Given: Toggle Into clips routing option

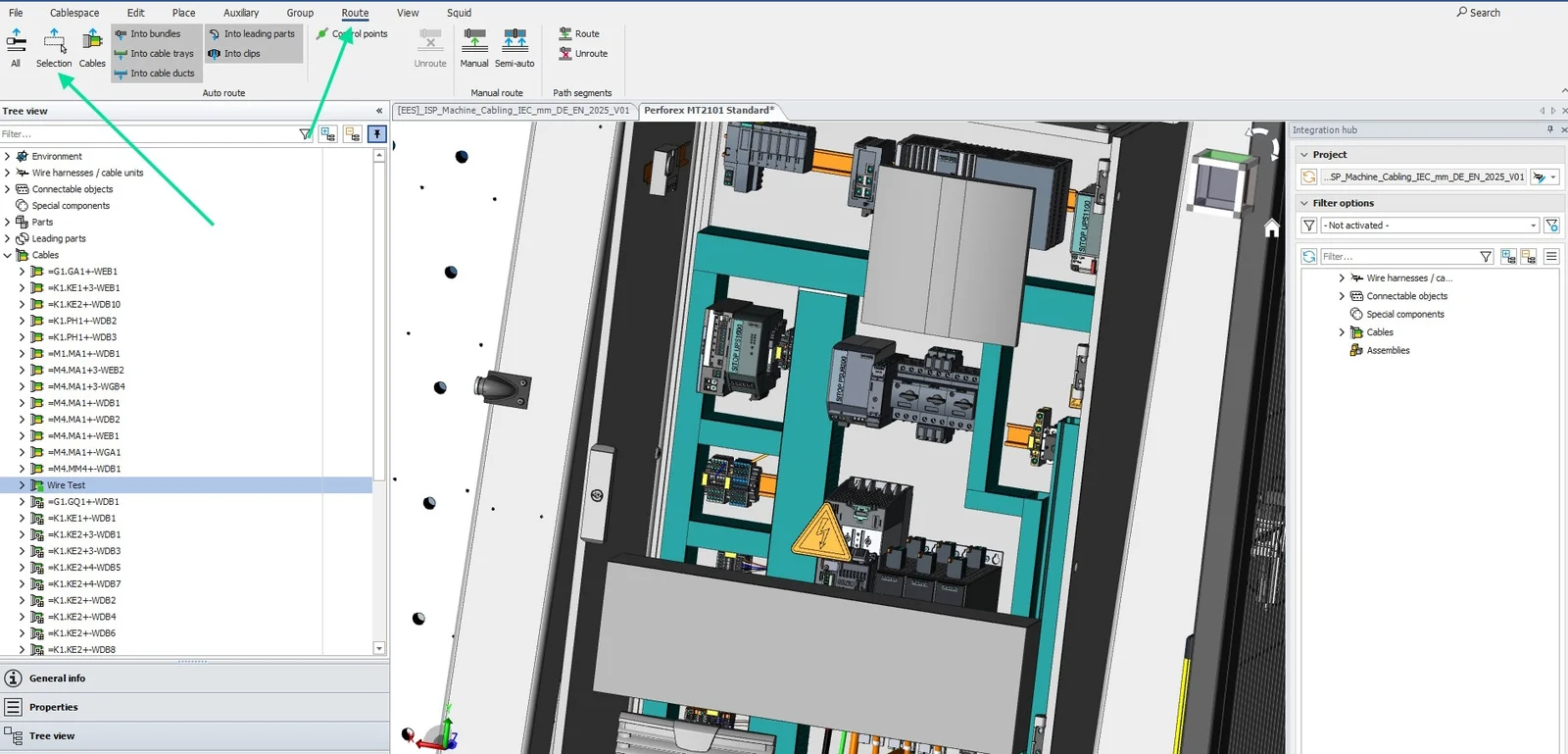Looking at the screenshot, I should (x=234, y=53).
